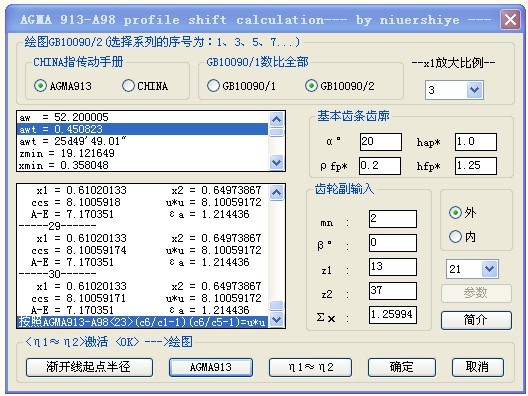The height and width of the screenshot is (396, 528).
Task: Click the lower results list scroll-down arrow
Action: pyautogui.click(x=276, y=319)
